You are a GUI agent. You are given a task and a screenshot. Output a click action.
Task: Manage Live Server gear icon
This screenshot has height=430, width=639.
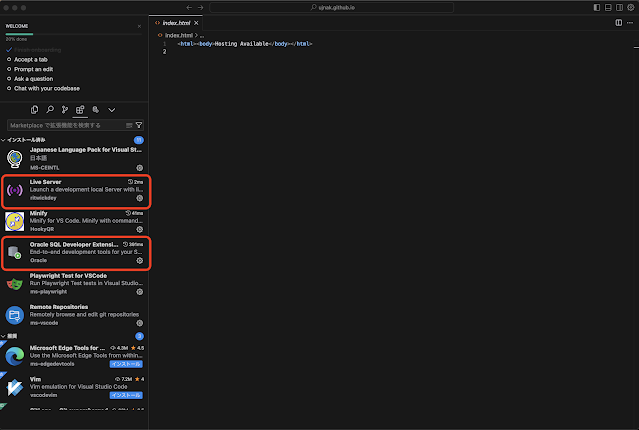coord(140,198)
